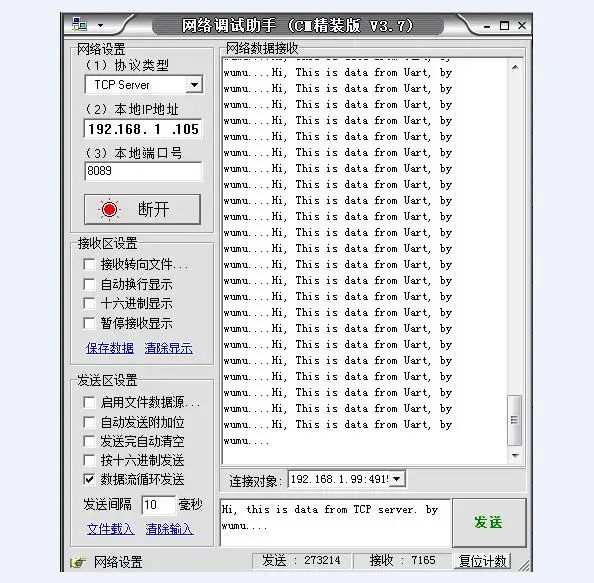Click the send interval field showing 10

pyautogui.click(x=158, y=505)
